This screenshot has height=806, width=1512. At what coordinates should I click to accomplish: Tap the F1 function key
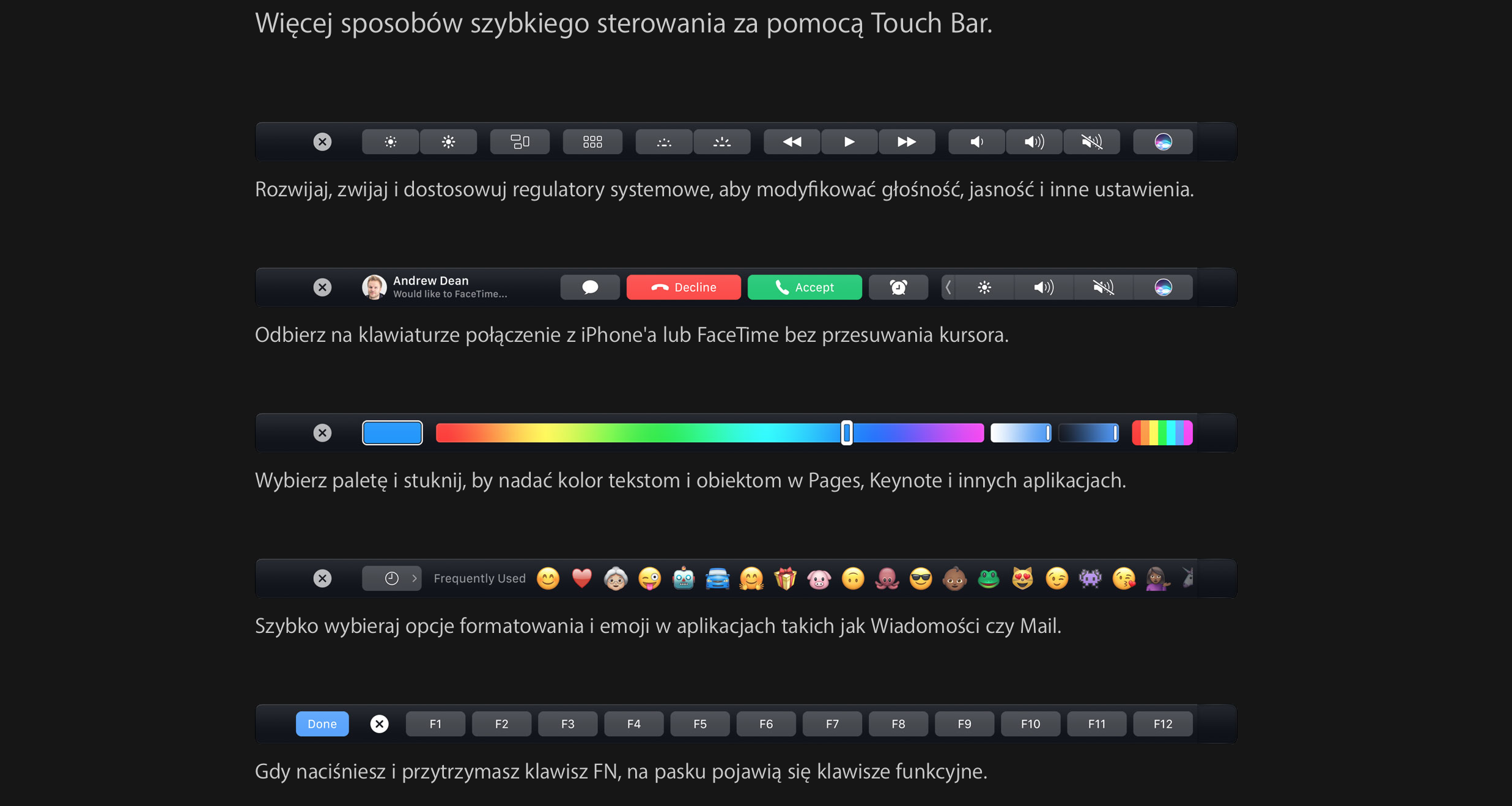pyautogui.click(x=435, y=724)
